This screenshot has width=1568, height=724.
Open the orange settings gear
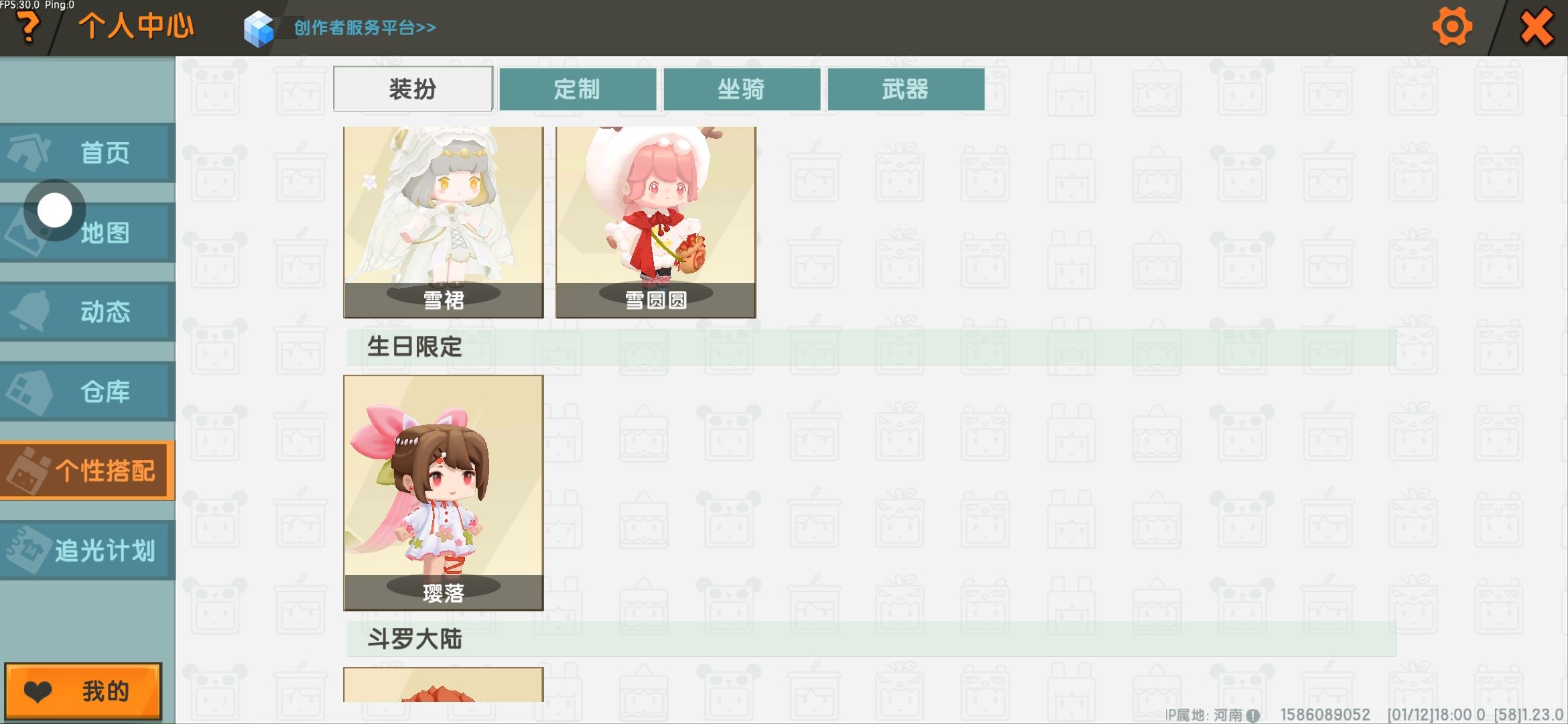pyautogui.click(x=1452, y=27)
